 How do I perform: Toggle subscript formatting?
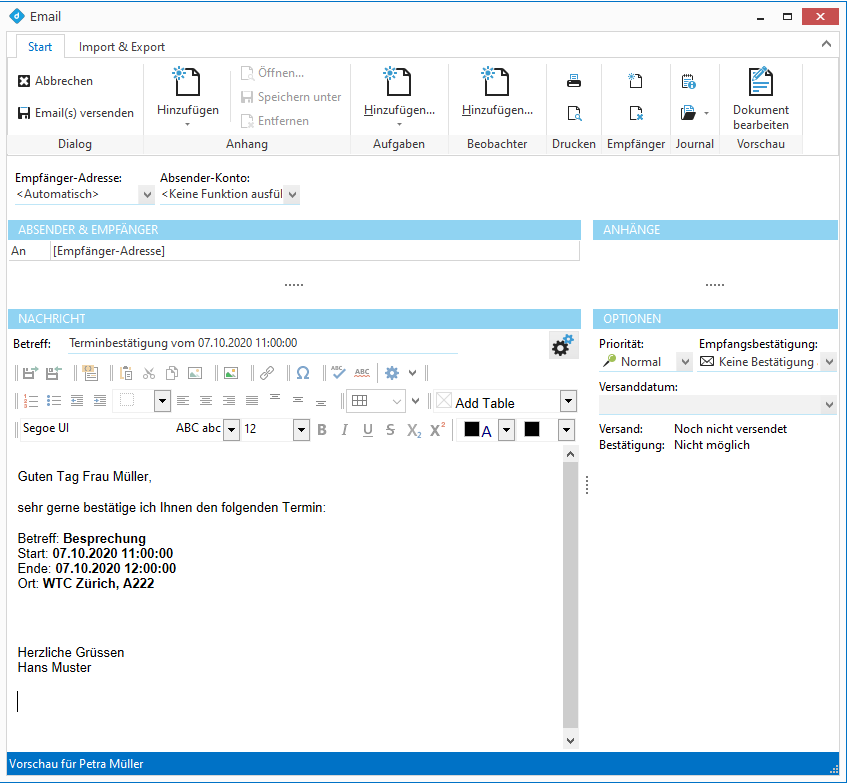tap(412, 430)
